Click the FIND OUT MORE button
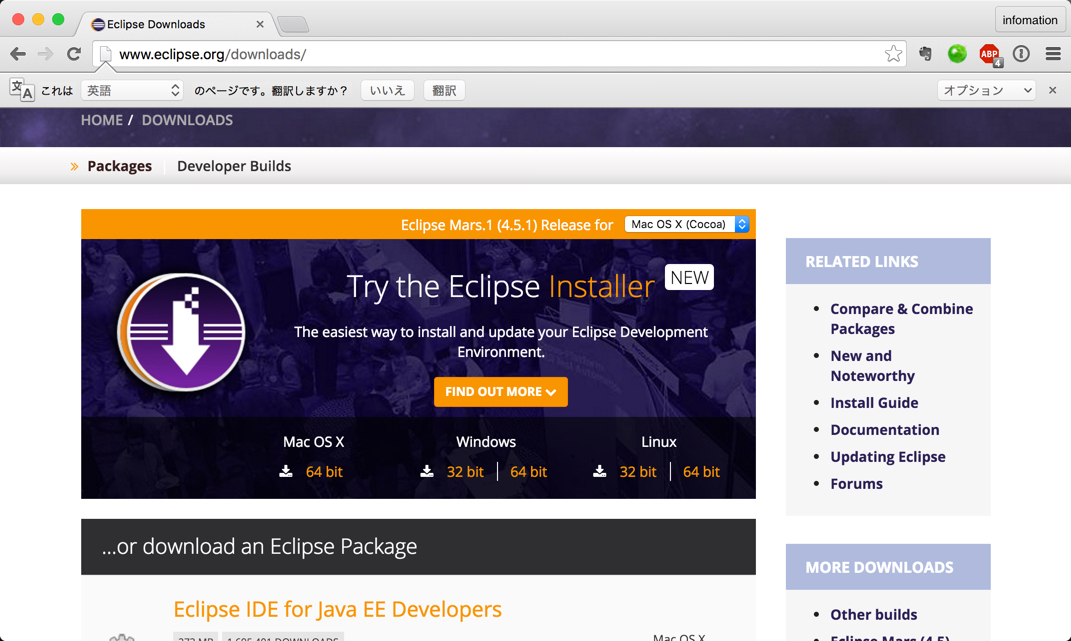 501,392
